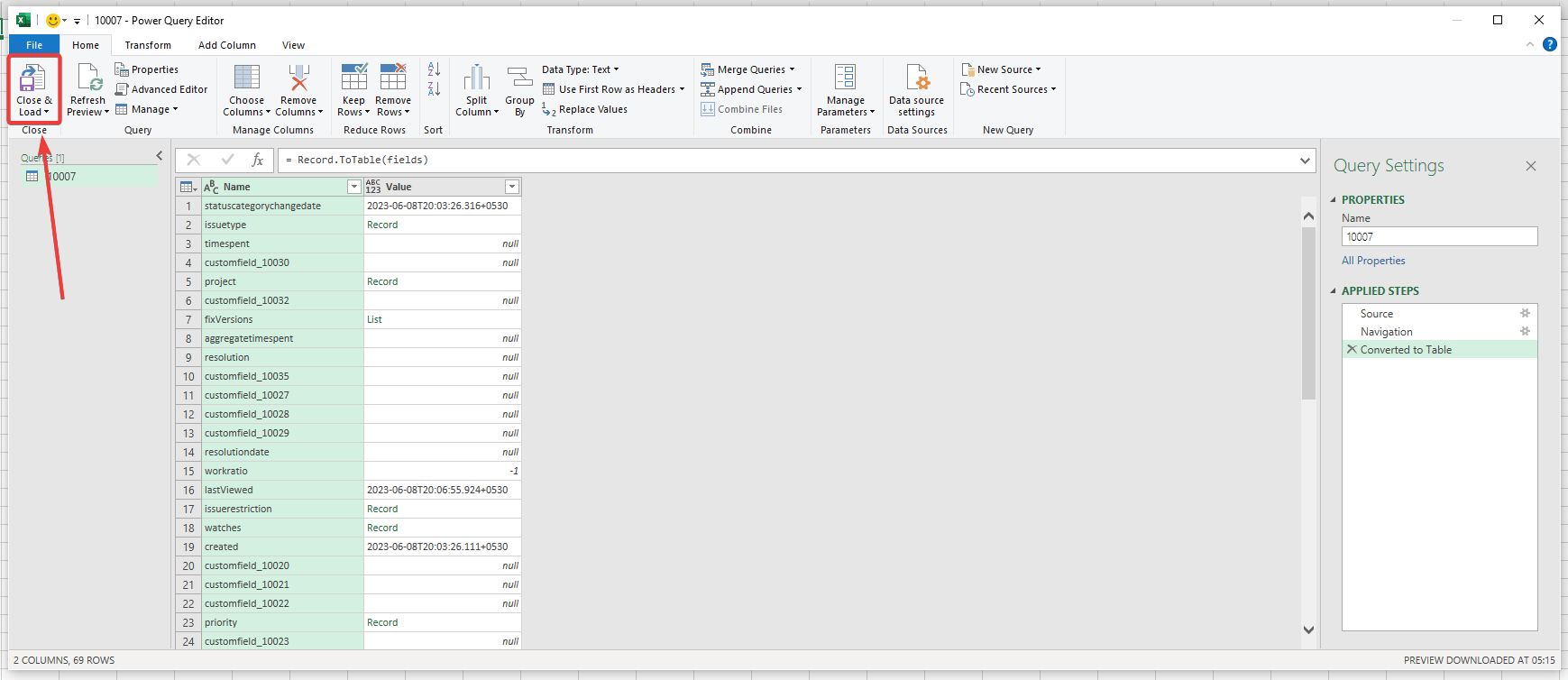Image resolution: width=1568 pixels, height=680 pixels.
Task: Close the Query Settings pane
Action: coord(1531,166)
